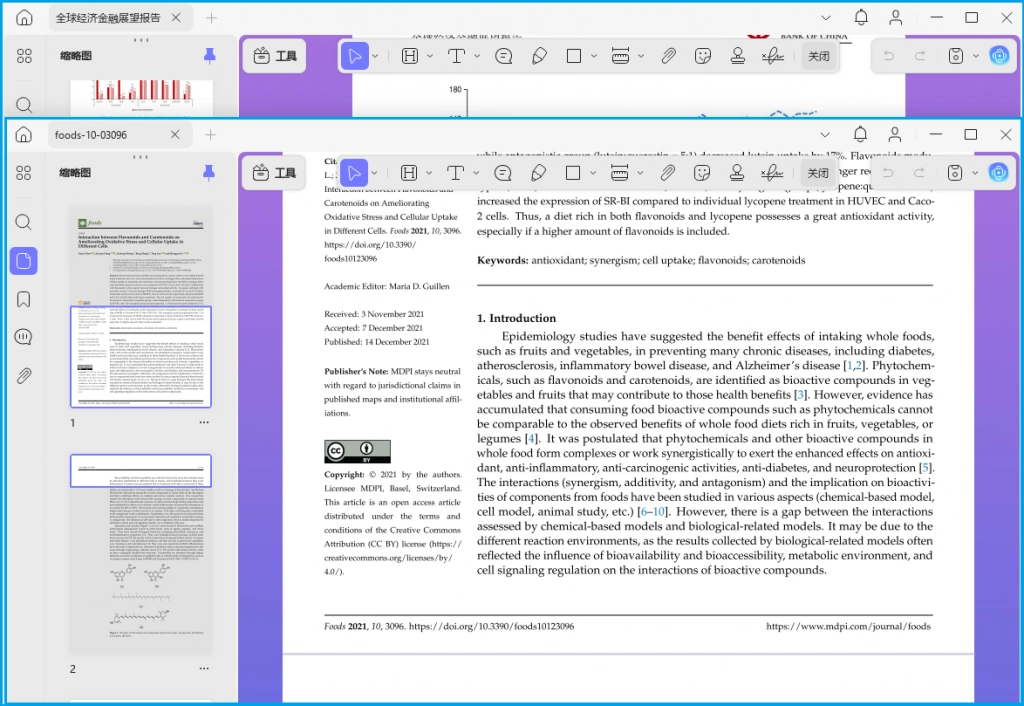Select the page 2 thumbnail

tap(140, 554)
